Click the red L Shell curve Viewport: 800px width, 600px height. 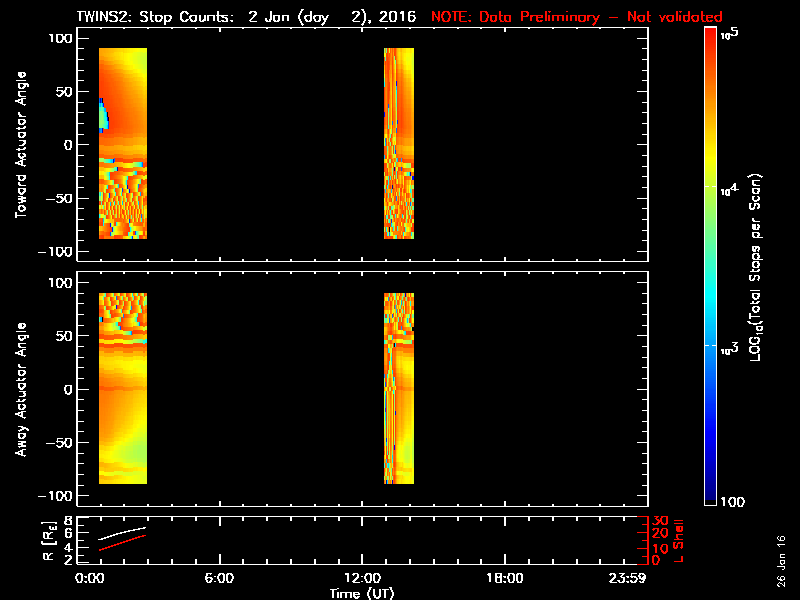[x=122, y=542]
